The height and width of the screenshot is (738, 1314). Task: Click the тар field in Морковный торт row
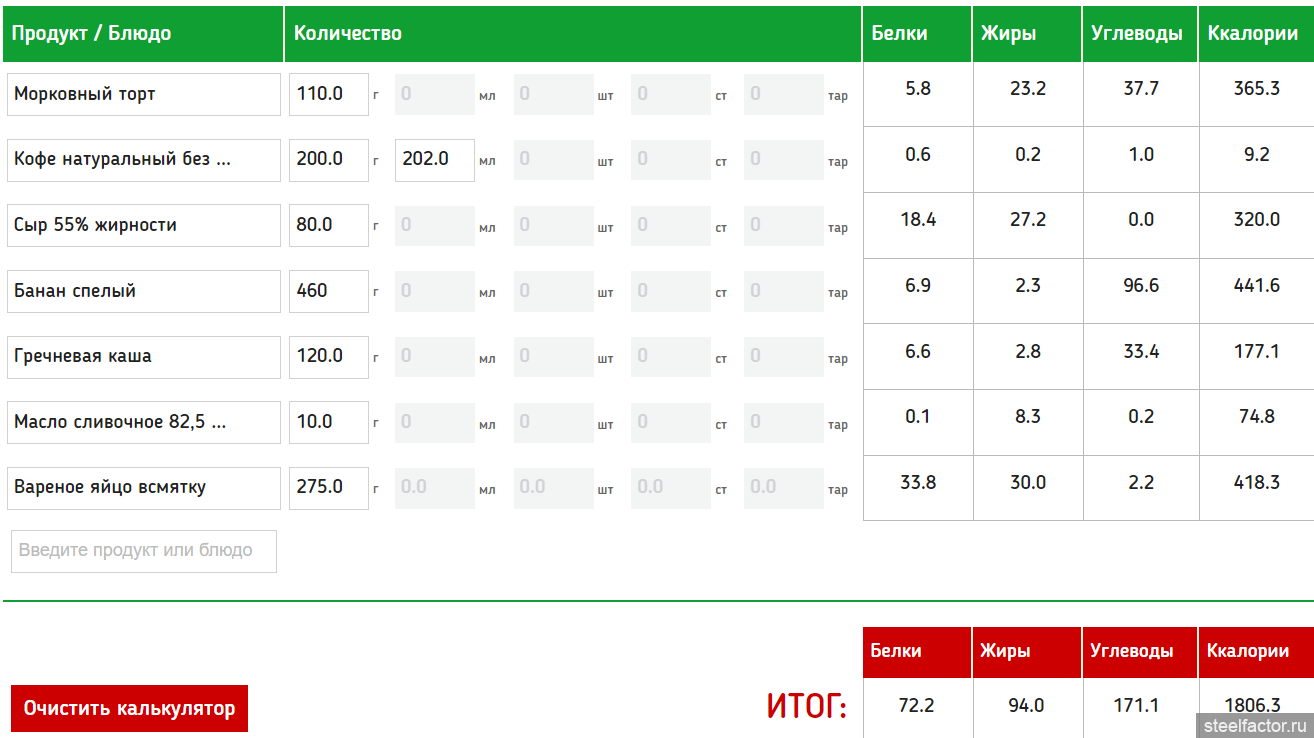click(784, 94)
